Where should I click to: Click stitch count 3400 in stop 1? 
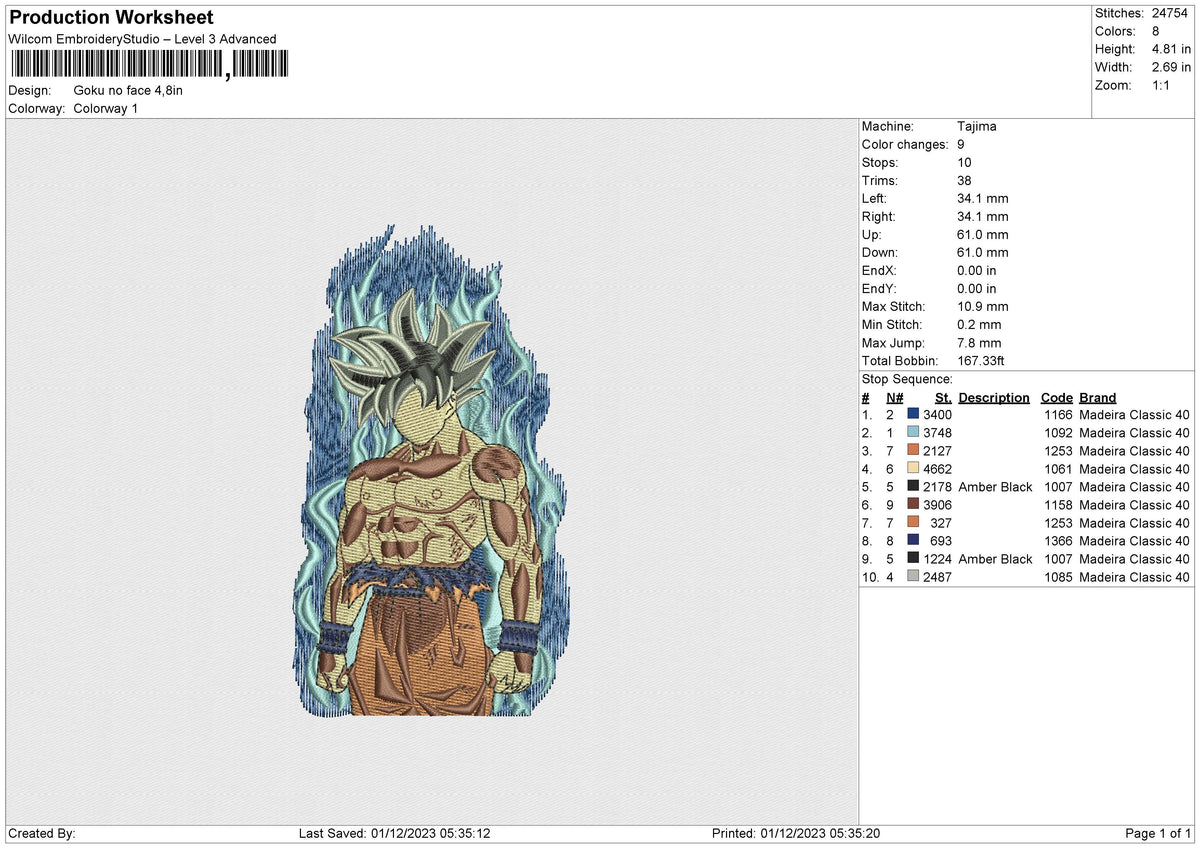[x=937, y=414]
